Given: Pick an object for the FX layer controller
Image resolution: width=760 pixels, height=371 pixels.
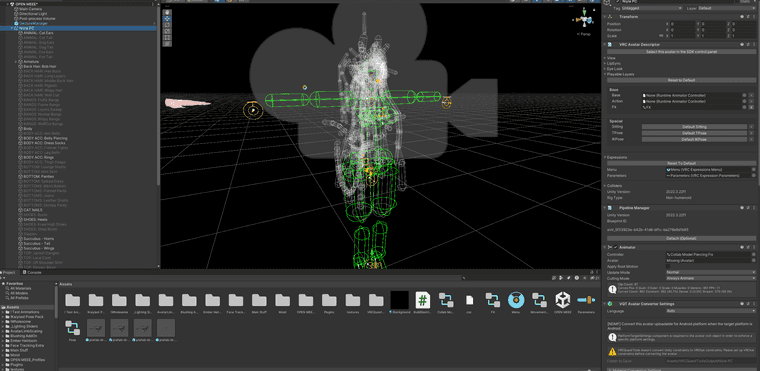Looking at the screenshot, I should [744, 107].
